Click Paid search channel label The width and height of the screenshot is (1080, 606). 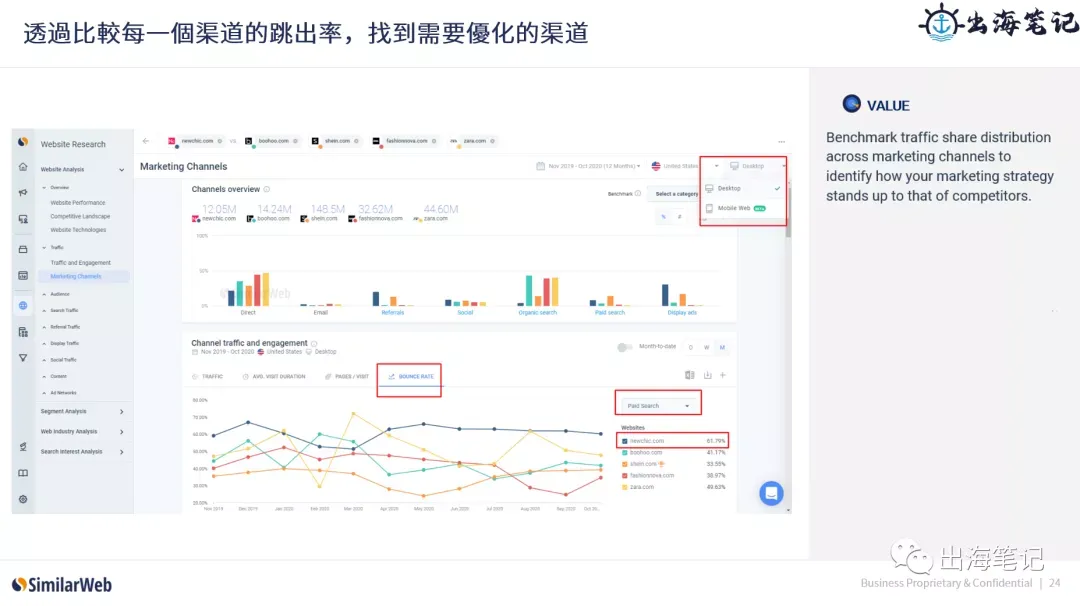tap(610, 313)
